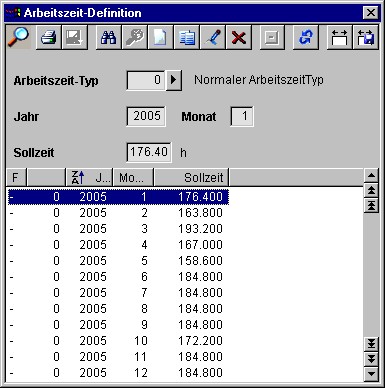
Task: Jump to list bottom arrow button
Action: pyautogui.click(x=371, y=343)
